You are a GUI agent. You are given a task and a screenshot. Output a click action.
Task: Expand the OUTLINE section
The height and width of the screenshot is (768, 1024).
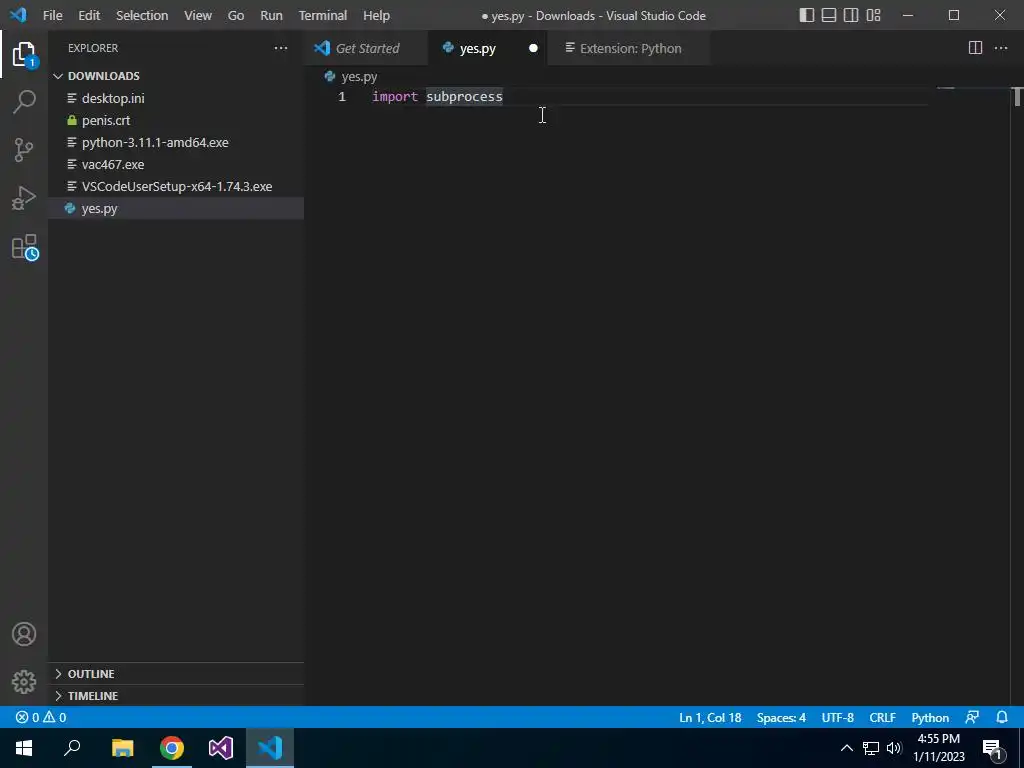coord(176,673)
